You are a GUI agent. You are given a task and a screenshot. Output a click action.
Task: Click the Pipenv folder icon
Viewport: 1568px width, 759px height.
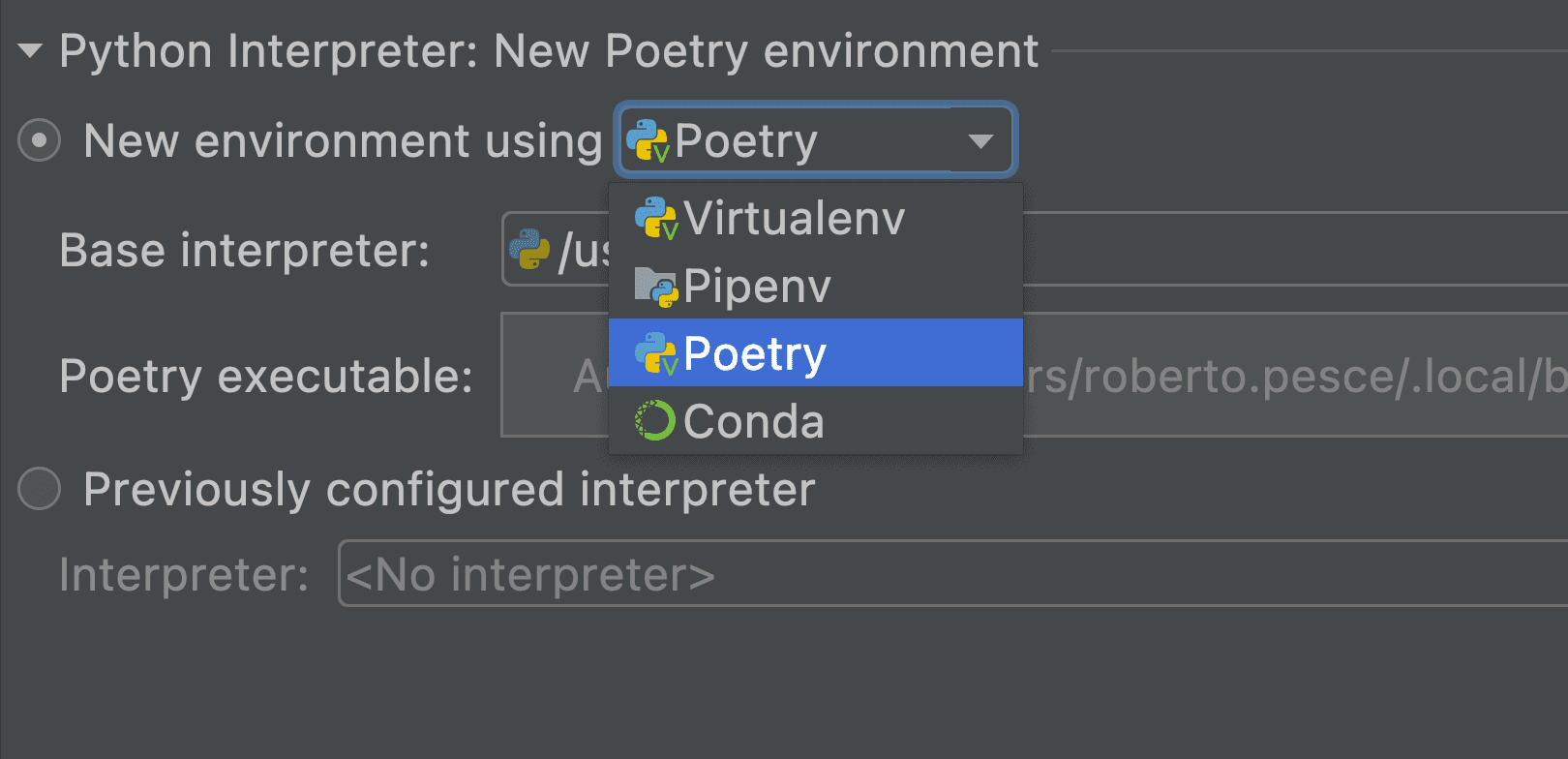pyautogui.click(x=656, y=287)
